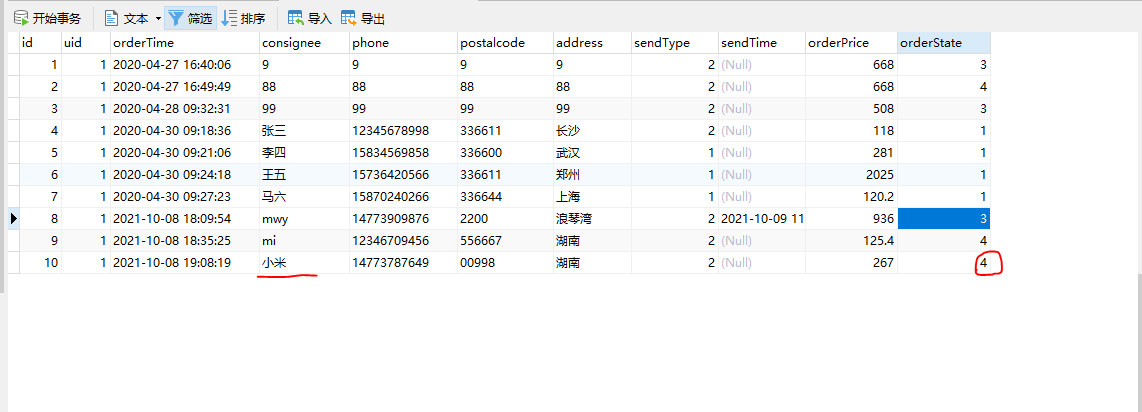Click the id cell 10
This screenshot has width=1142, height=412.
tap(42, 263)
